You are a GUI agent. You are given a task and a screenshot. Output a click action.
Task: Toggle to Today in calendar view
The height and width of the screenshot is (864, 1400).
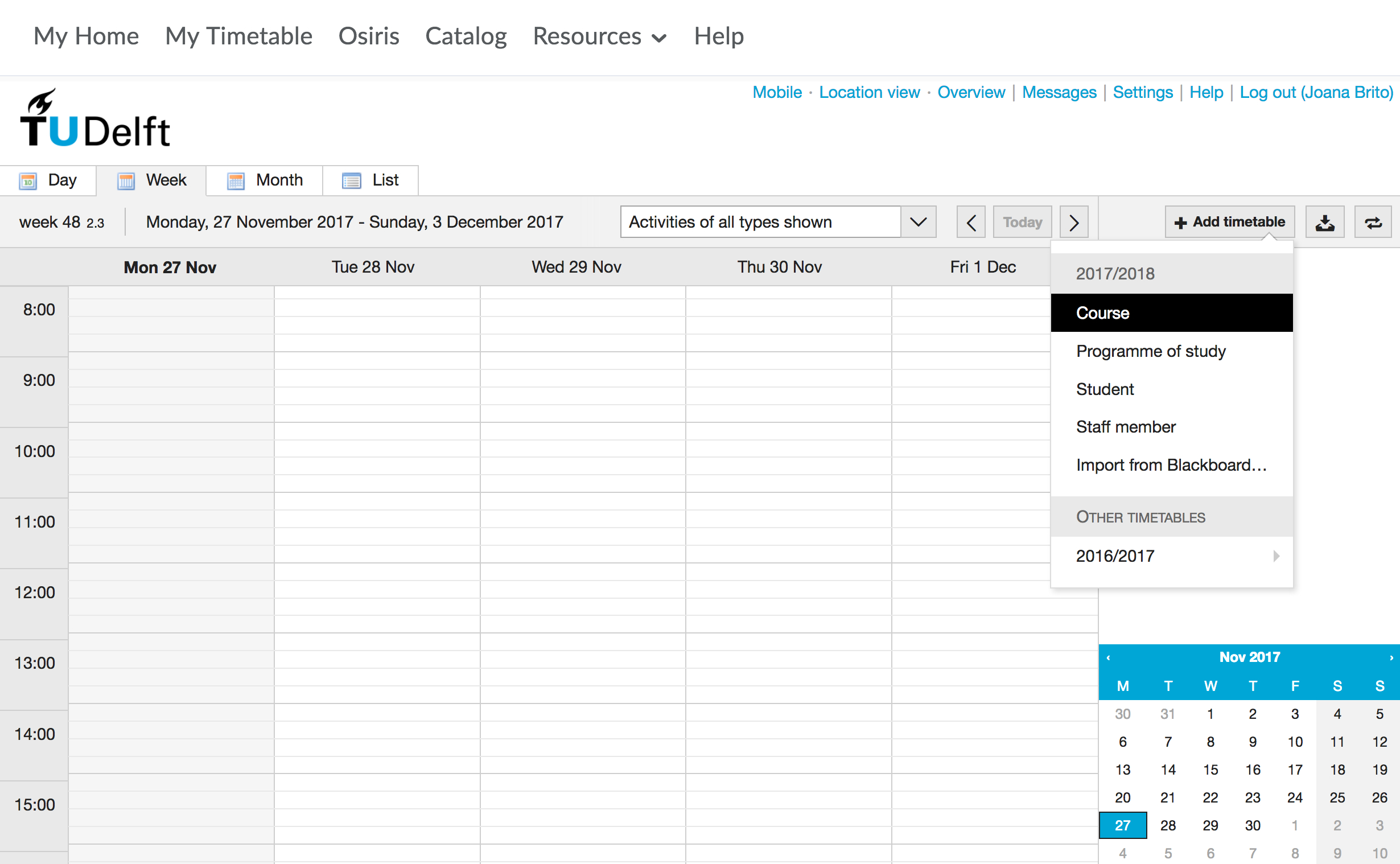click(1022, 222)
